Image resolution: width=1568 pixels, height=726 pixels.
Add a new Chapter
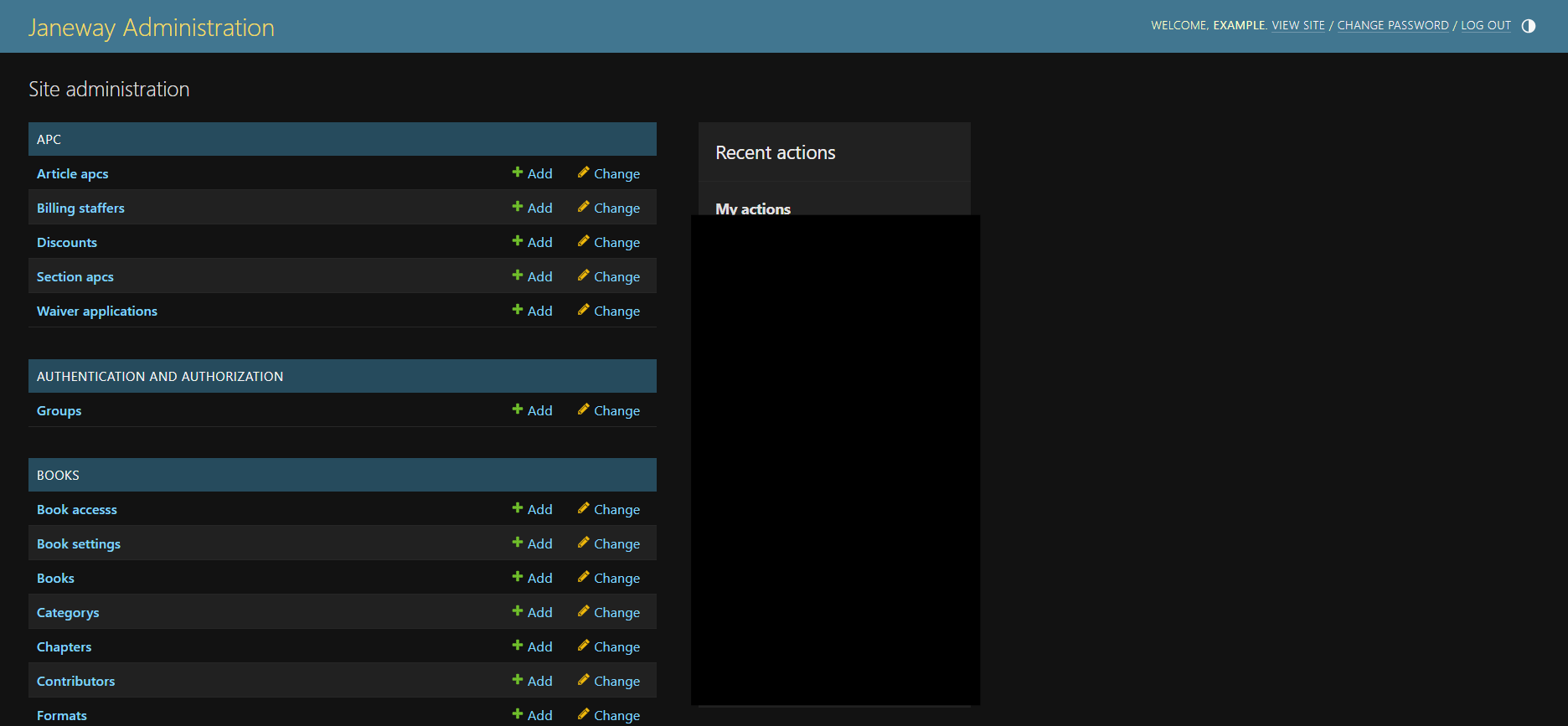pyautogui.click(x=533, y=646)
